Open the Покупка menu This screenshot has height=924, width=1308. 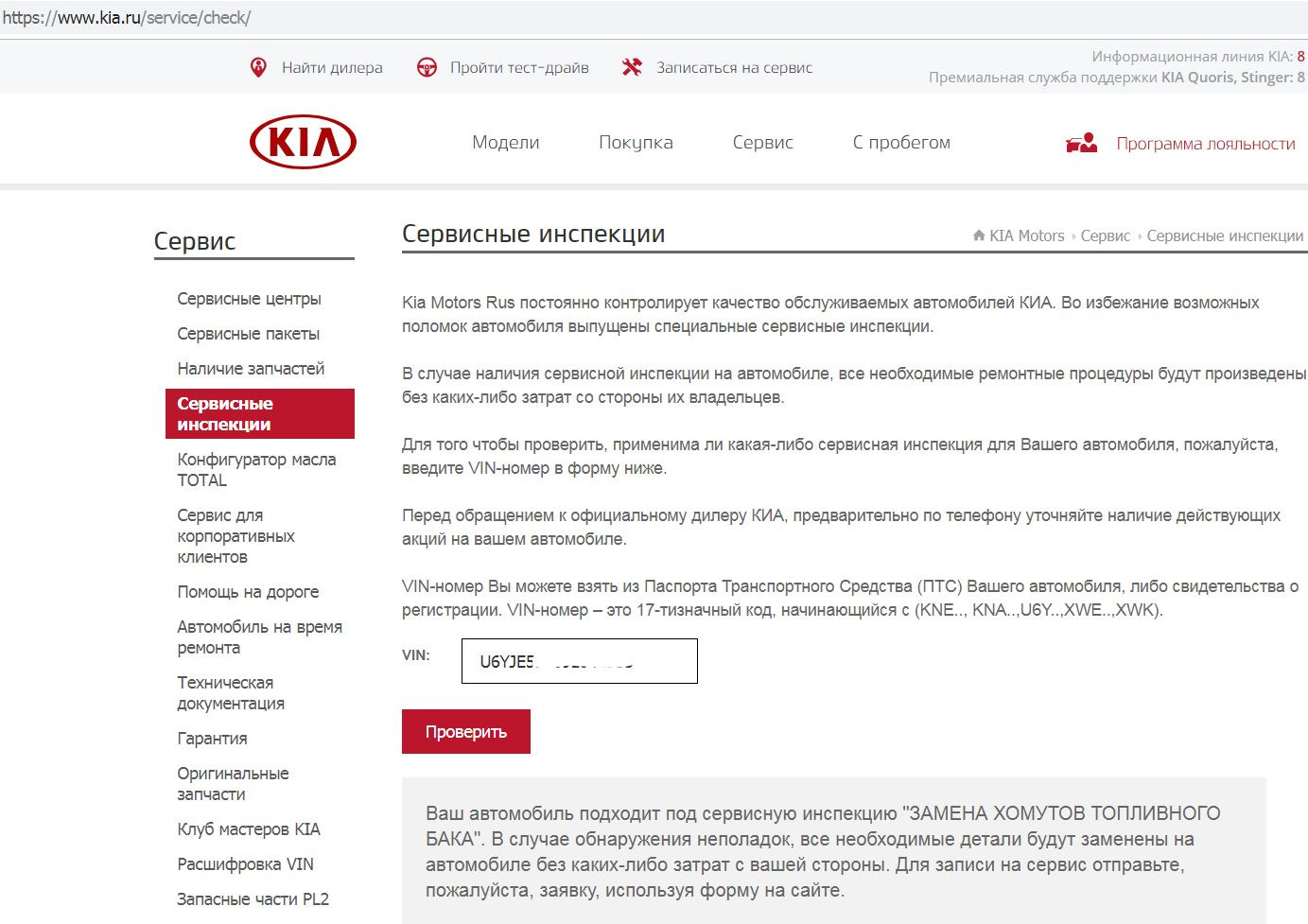pyautogui.click(x=636, y=143)
